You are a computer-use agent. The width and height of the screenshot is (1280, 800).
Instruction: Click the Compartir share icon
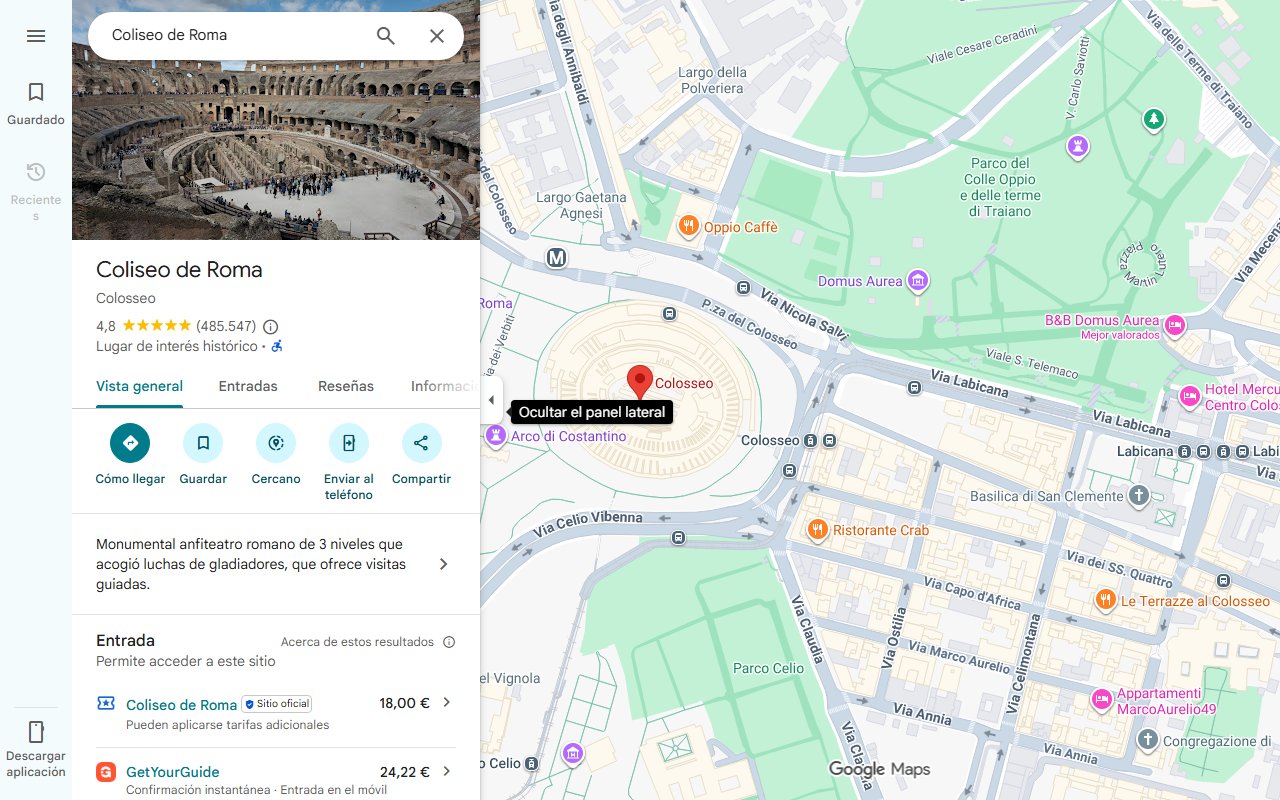[421, 443]
